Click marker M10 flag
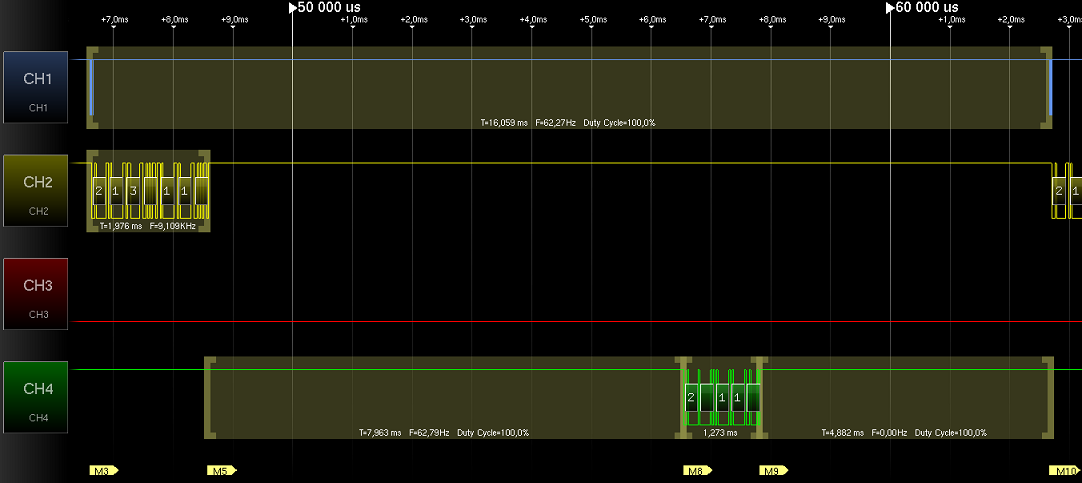The image size is (1082, 483). (1065, 471)
